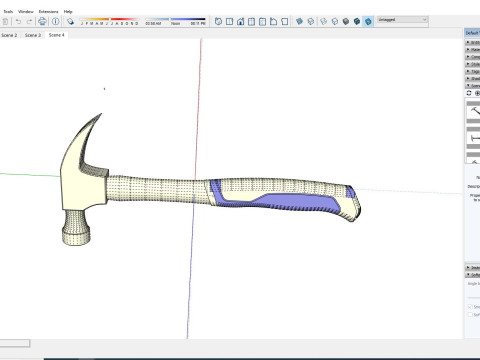Toggle X-Ray face style

(x=299, y=22)
